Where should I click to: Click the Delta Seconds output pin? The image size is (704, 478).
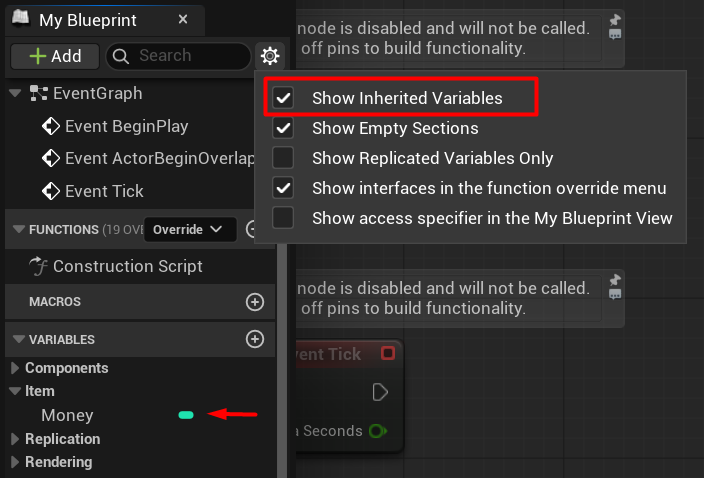(x=377, y=431)
